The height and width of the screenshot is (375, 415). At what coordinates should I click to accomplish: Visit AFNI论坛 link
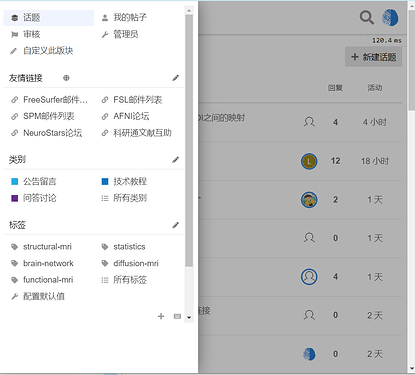tap(125, 116)
